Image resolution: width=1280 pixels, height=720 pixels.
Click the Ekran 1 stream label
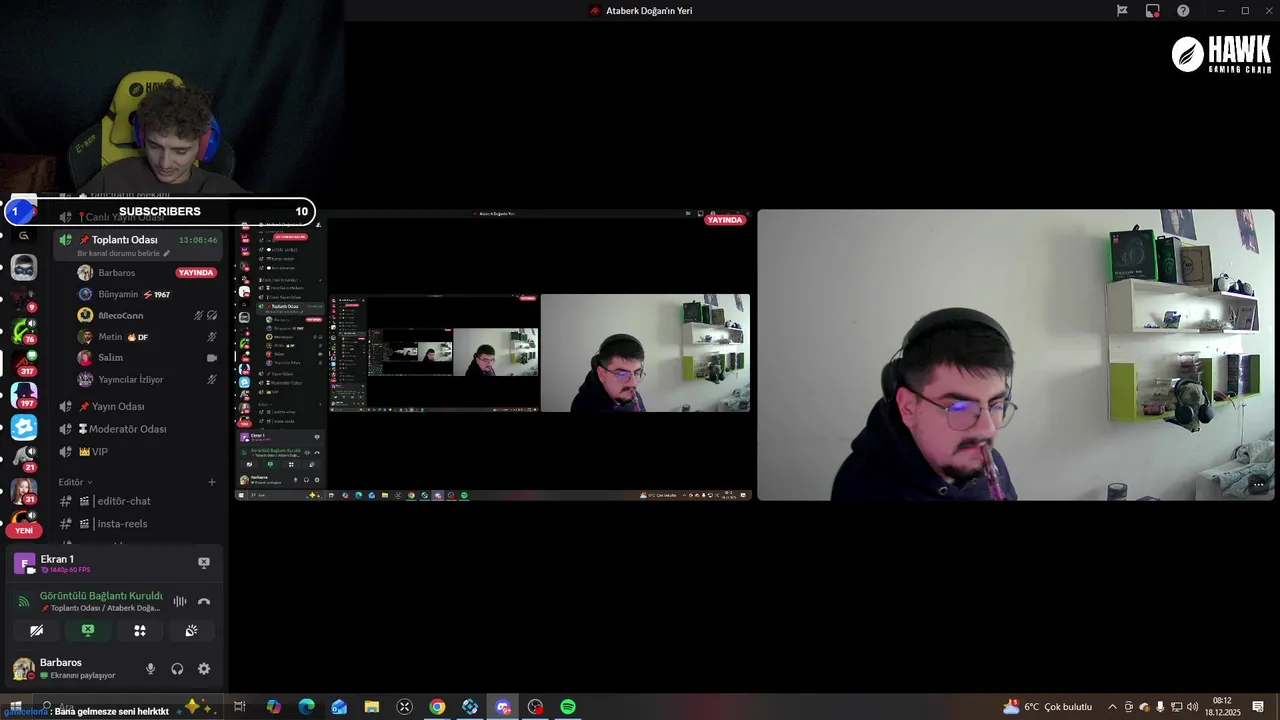(57, 559)
